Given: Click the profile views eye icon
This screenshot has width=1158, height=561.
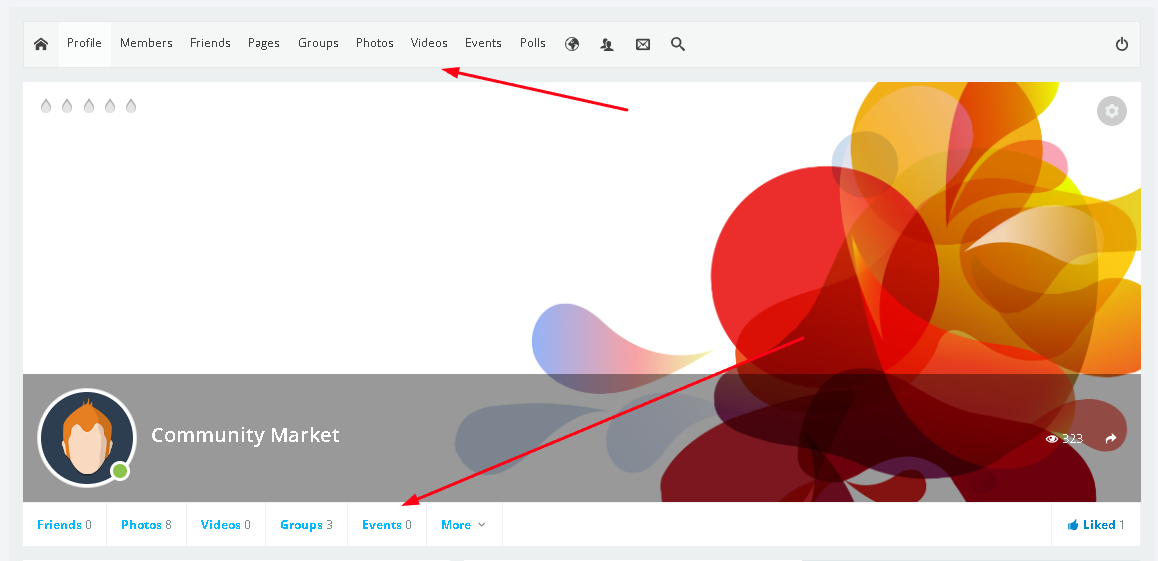Looking at the screenshot, I should (1052, 439).
